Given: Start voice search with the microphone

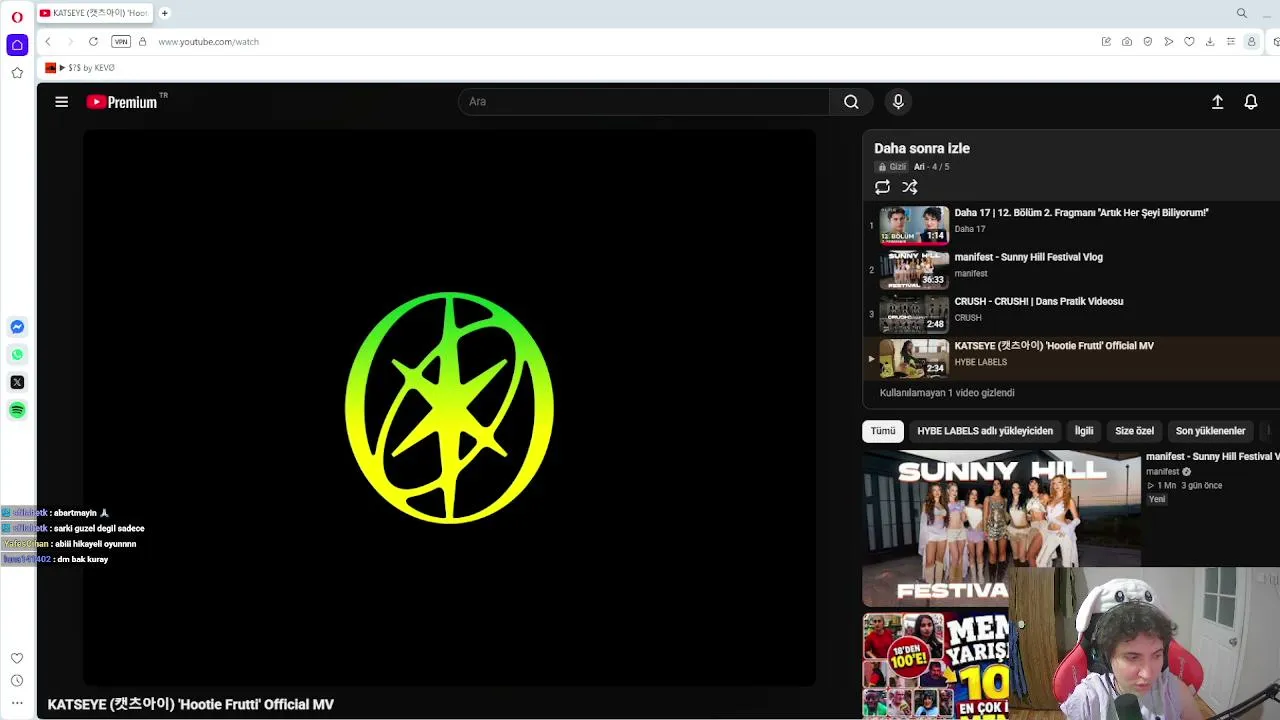Looking at the screenshot, I should tap(898, 101).
